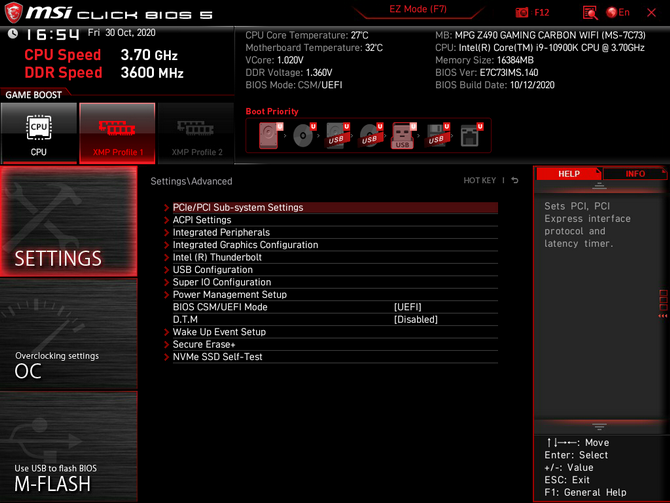The image size is (670, 503).
Task: Enable XMP Profile 2
Action: click(196, 133)
